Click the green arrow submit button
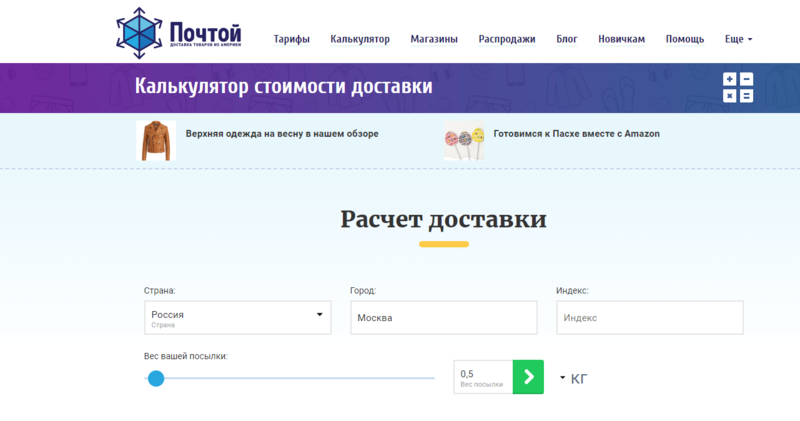This screenshot has width=800, height=421. (528, 377)
